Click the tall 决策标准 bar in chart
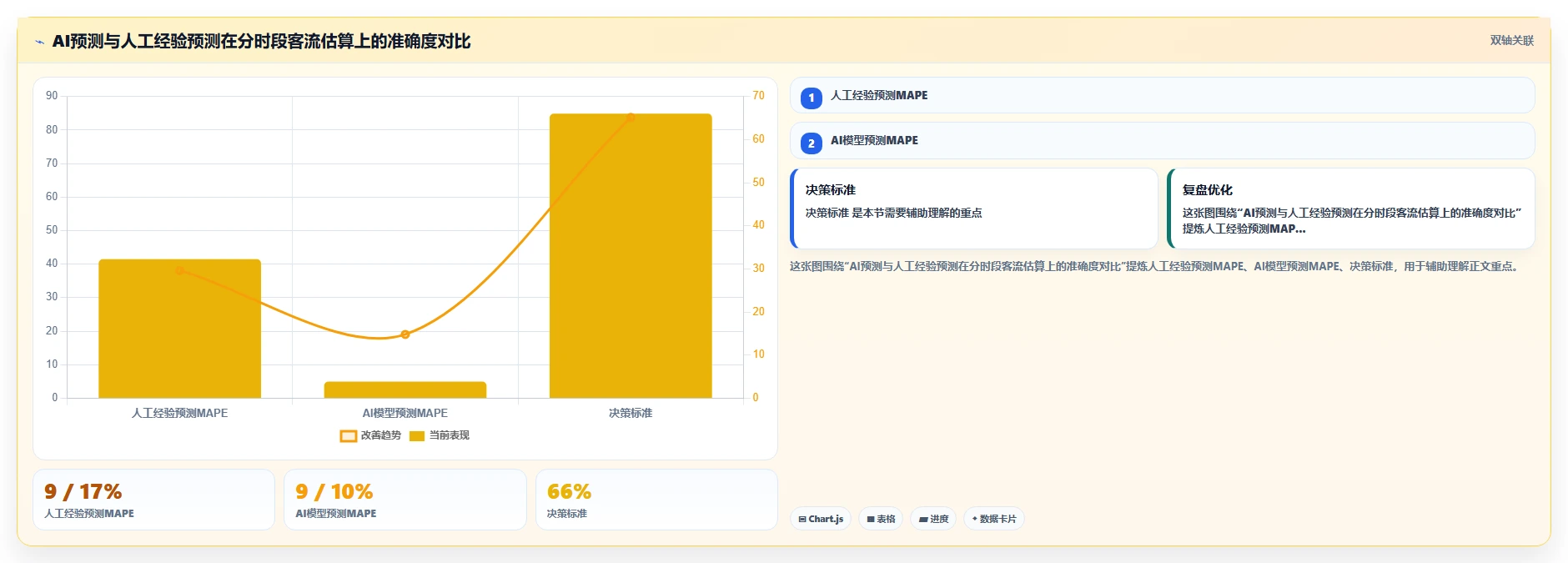Viewport: 1568px width, 563px height. (631, 256)
